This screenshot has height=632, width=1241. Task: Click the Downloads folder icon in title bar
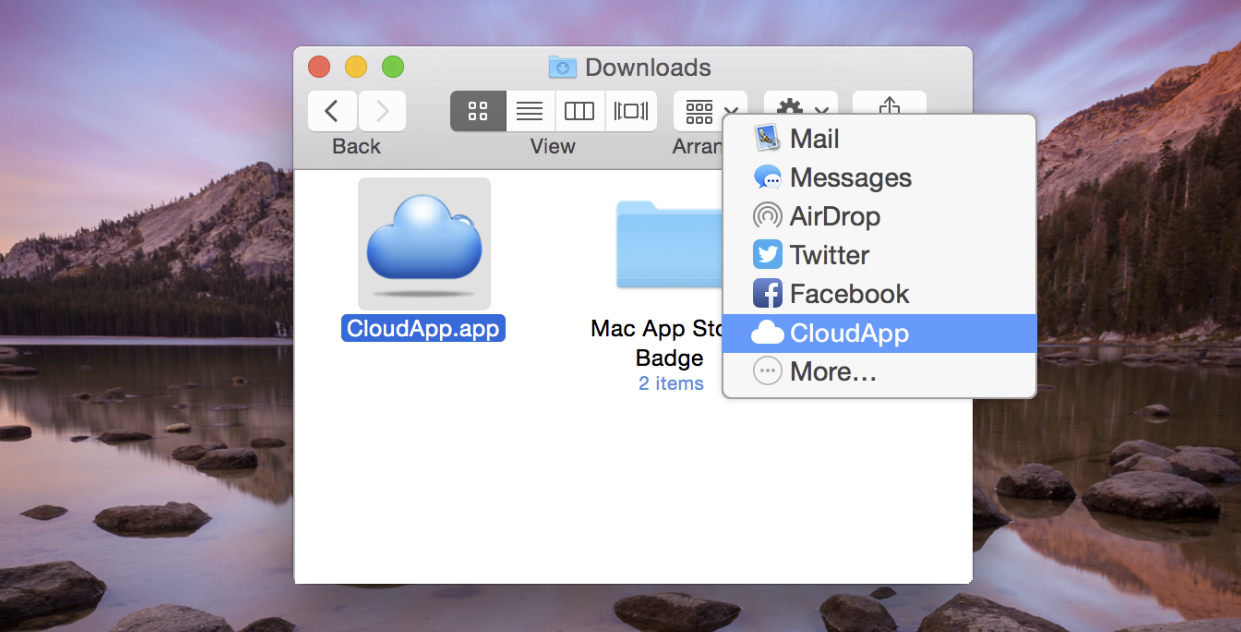563,67
